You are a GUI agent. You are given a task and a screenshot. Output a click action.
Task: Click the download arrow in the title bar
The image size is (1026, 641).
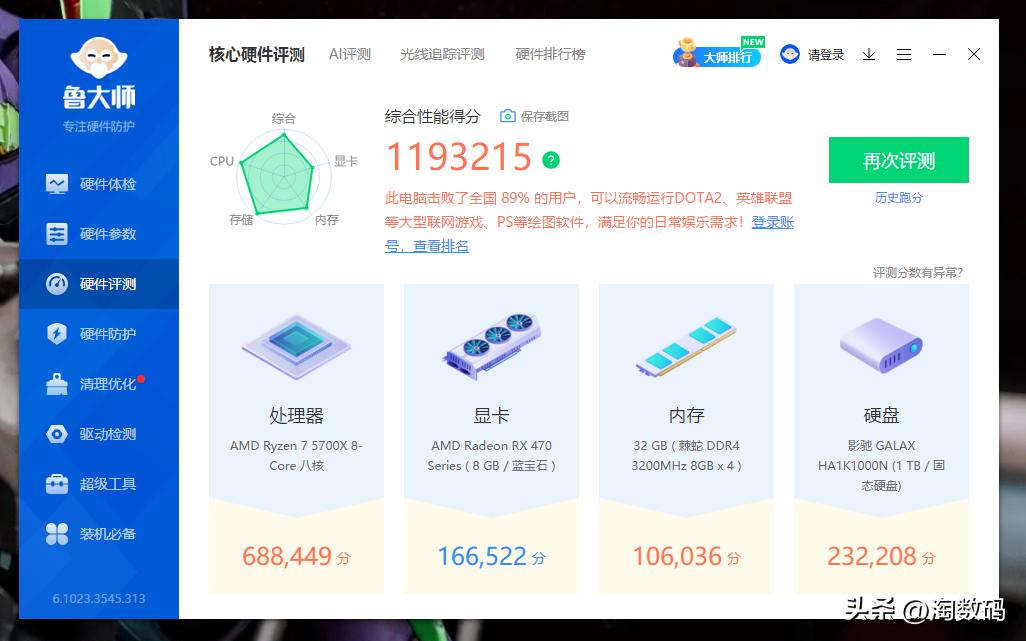tap(868, 55)
